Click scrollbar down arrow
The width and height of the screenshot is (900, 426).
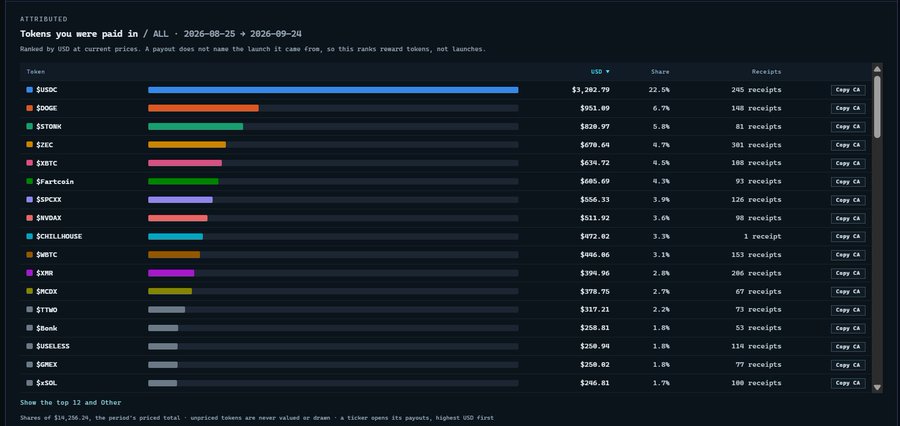(x=877, y=388)
